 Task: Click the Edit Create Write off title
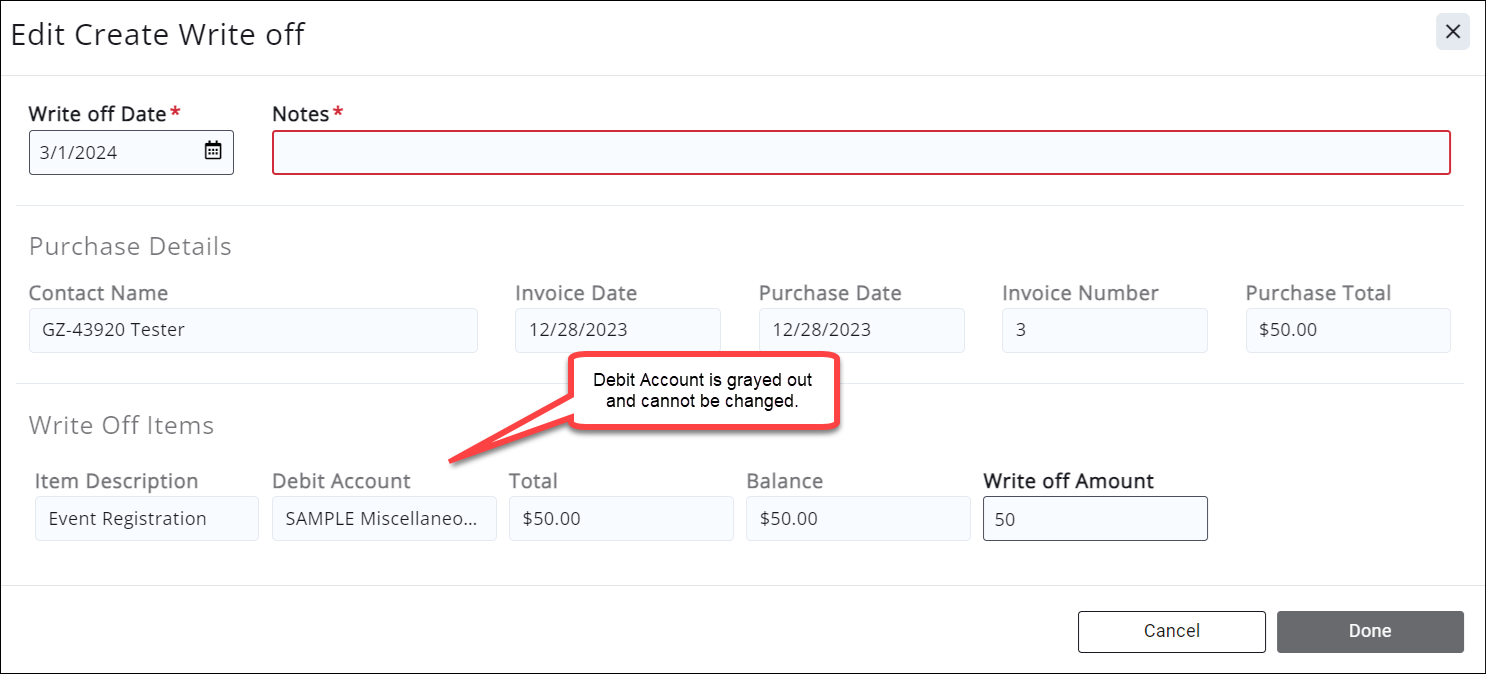(x=157, y=34)
